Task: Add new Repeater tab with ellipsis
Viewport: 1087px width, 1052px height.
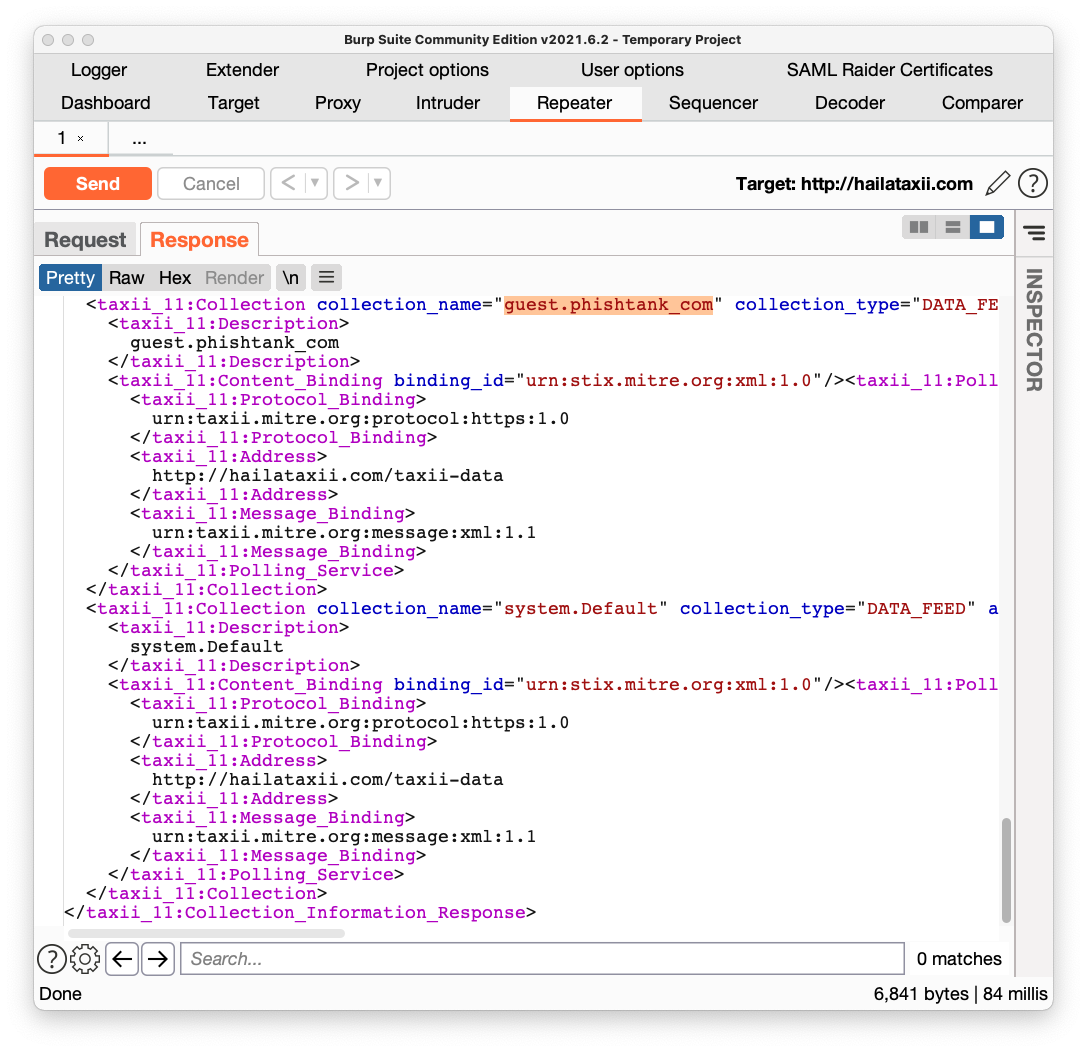Action: tap(139, 139)
